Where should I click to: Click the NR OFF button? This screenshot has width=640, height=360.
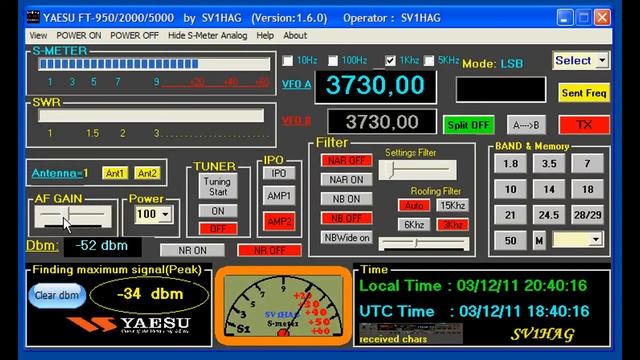point(269,251)
